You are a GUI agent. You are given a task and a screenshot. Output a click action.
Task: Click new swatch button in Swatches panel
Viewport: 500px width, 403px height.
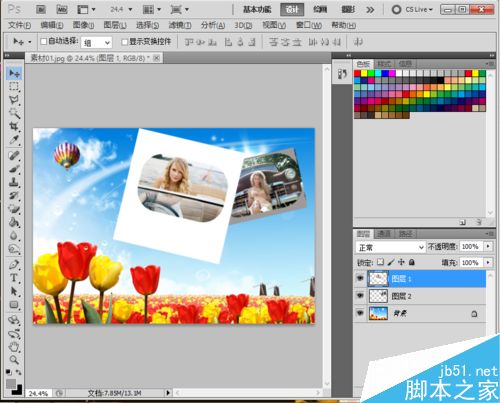point(462,222)
